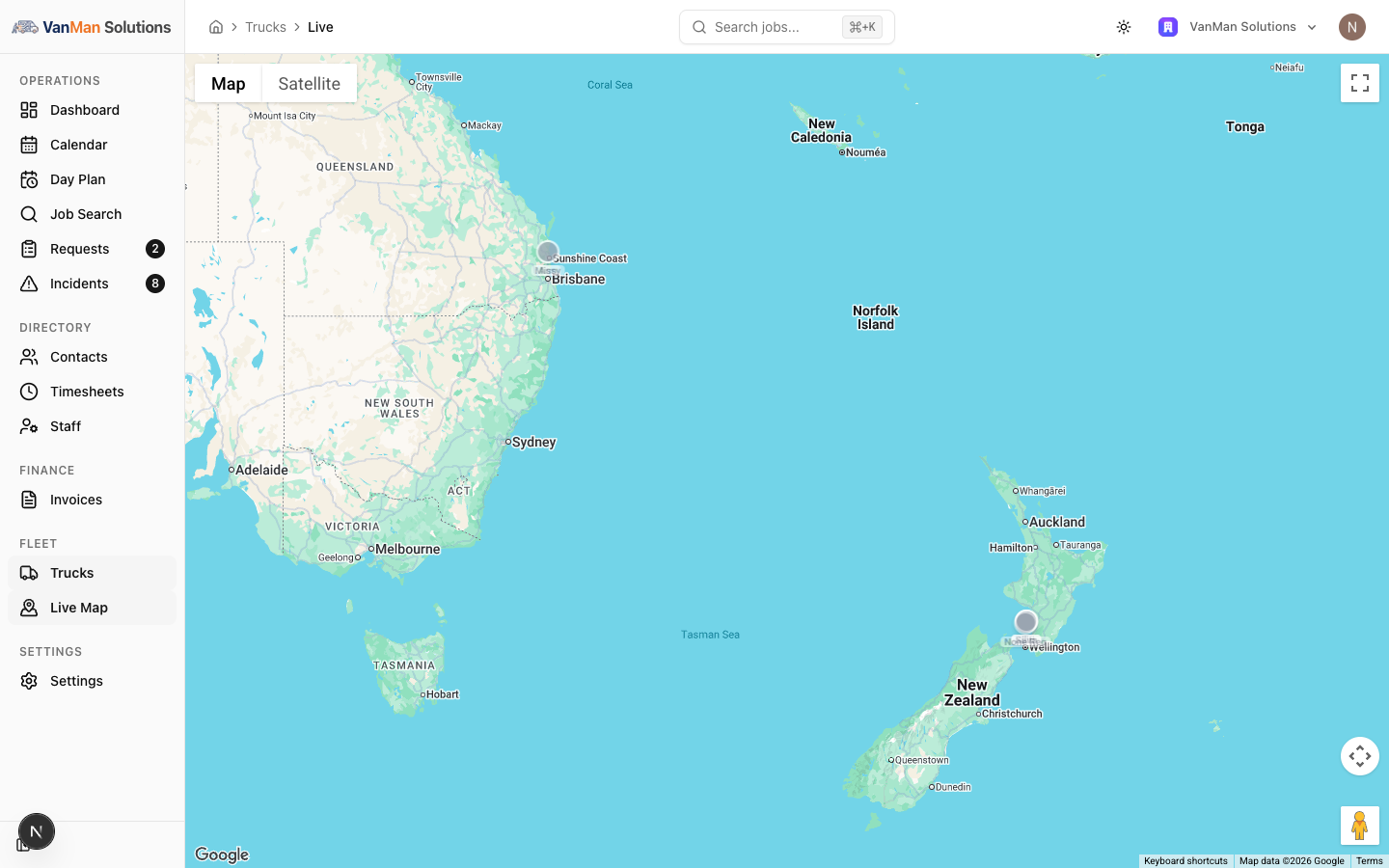This screenshot has height=868, width=1389.
Task: Click the home breadcrumb icon
Action: click(x=216, y=27)
